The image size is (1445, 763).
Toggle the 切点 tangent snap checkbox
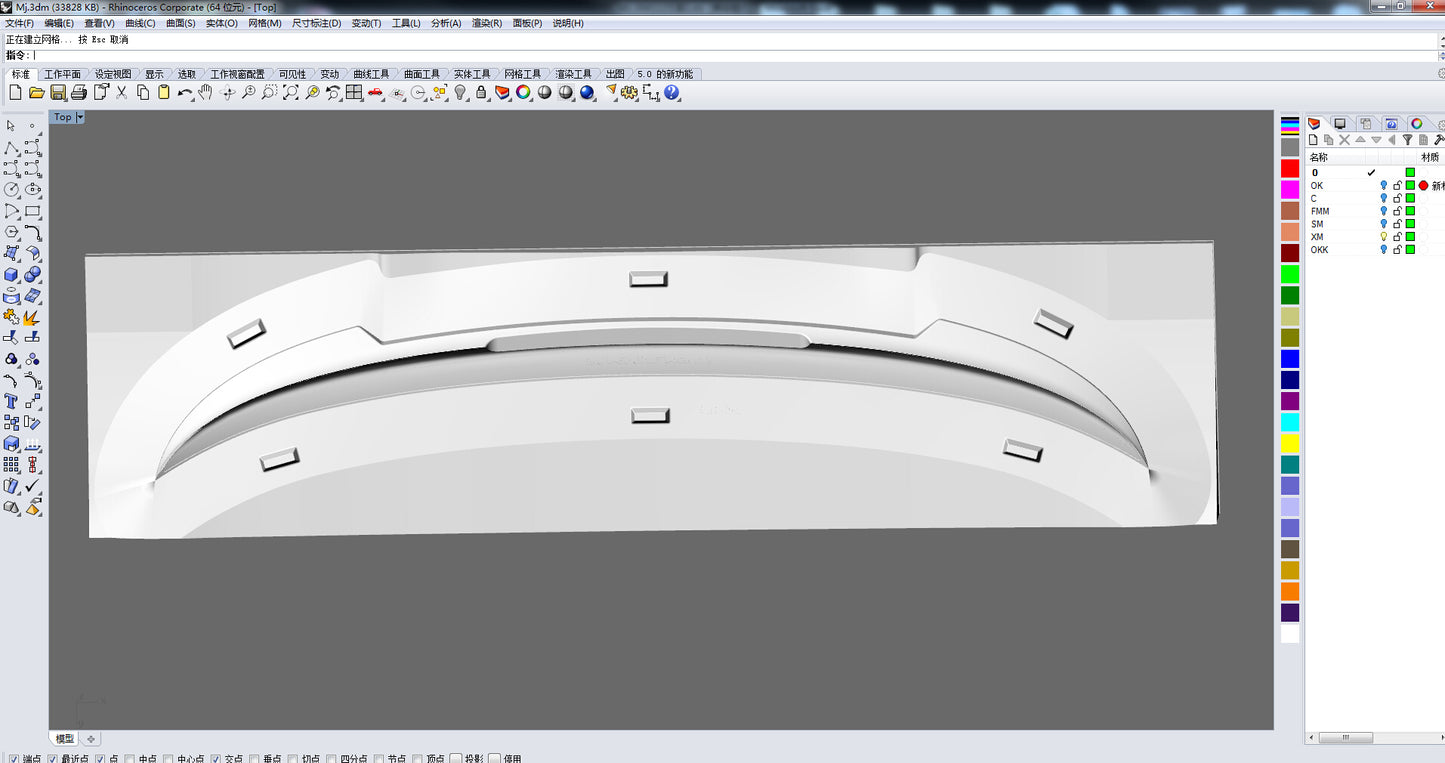pyautogui.click(x=292, y=759)
